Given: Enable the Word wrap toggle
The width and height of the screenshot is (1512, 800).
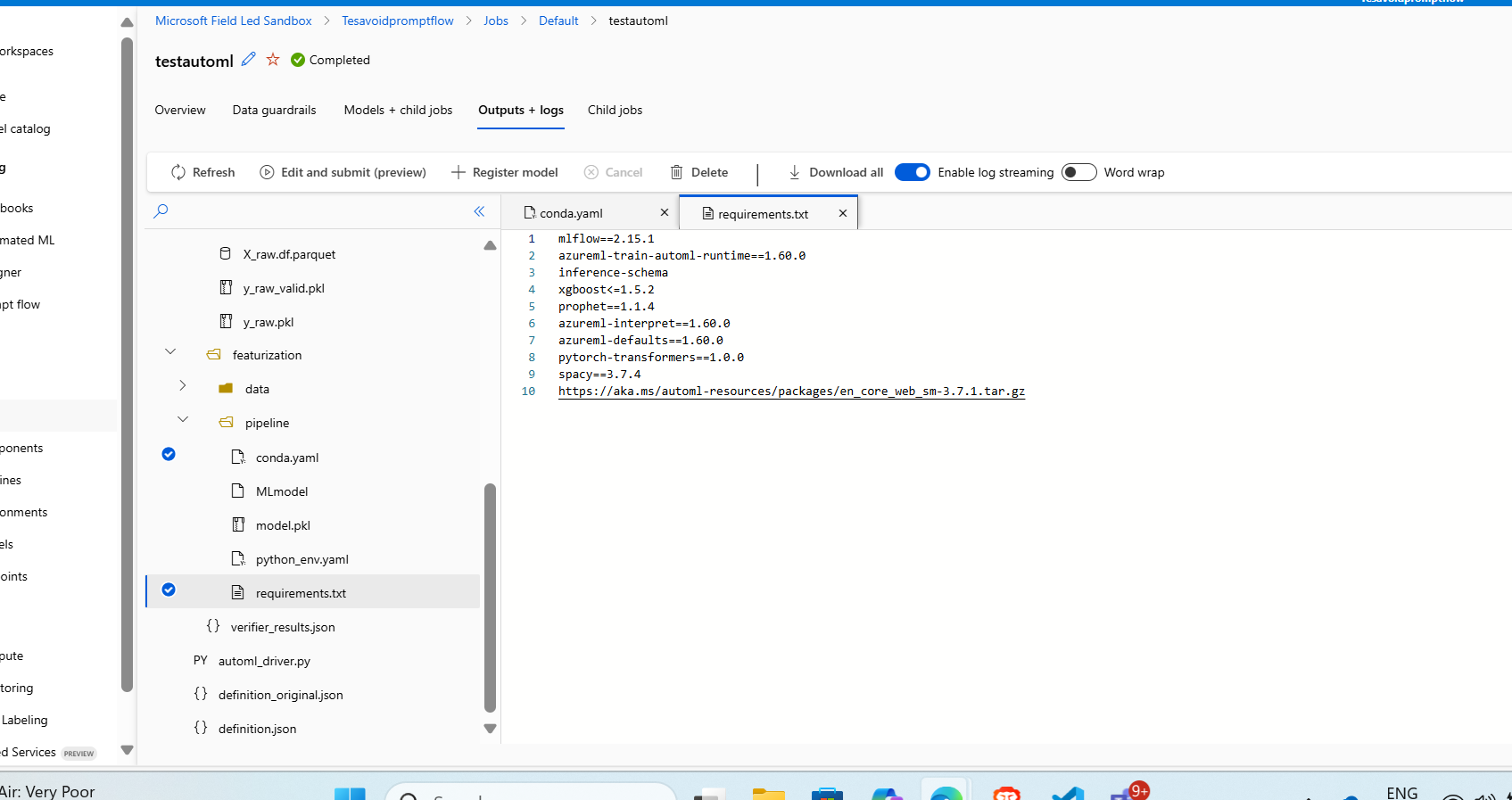Looking at the screenshot, I should 1078,172.
